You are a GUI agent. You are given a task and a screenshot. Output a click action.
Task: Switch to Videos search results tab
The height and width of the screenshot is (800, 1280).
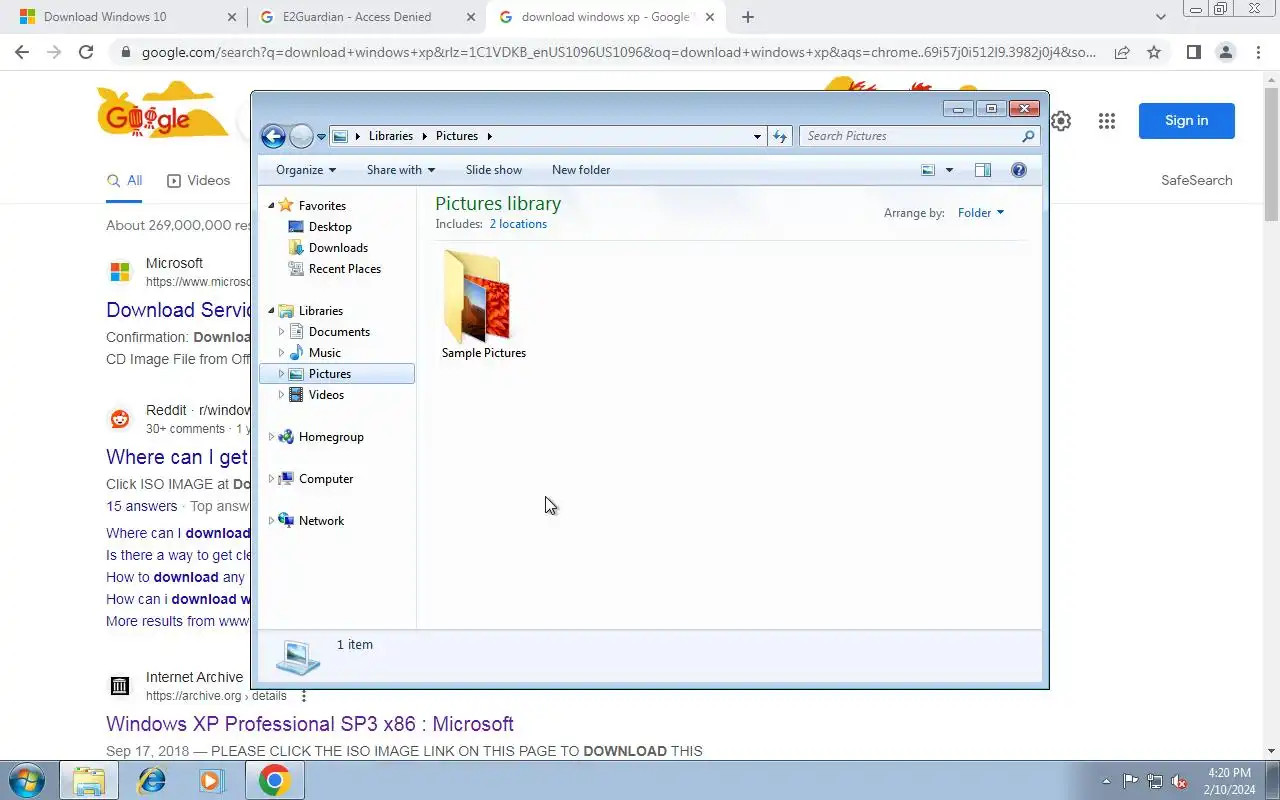[199, 181]
